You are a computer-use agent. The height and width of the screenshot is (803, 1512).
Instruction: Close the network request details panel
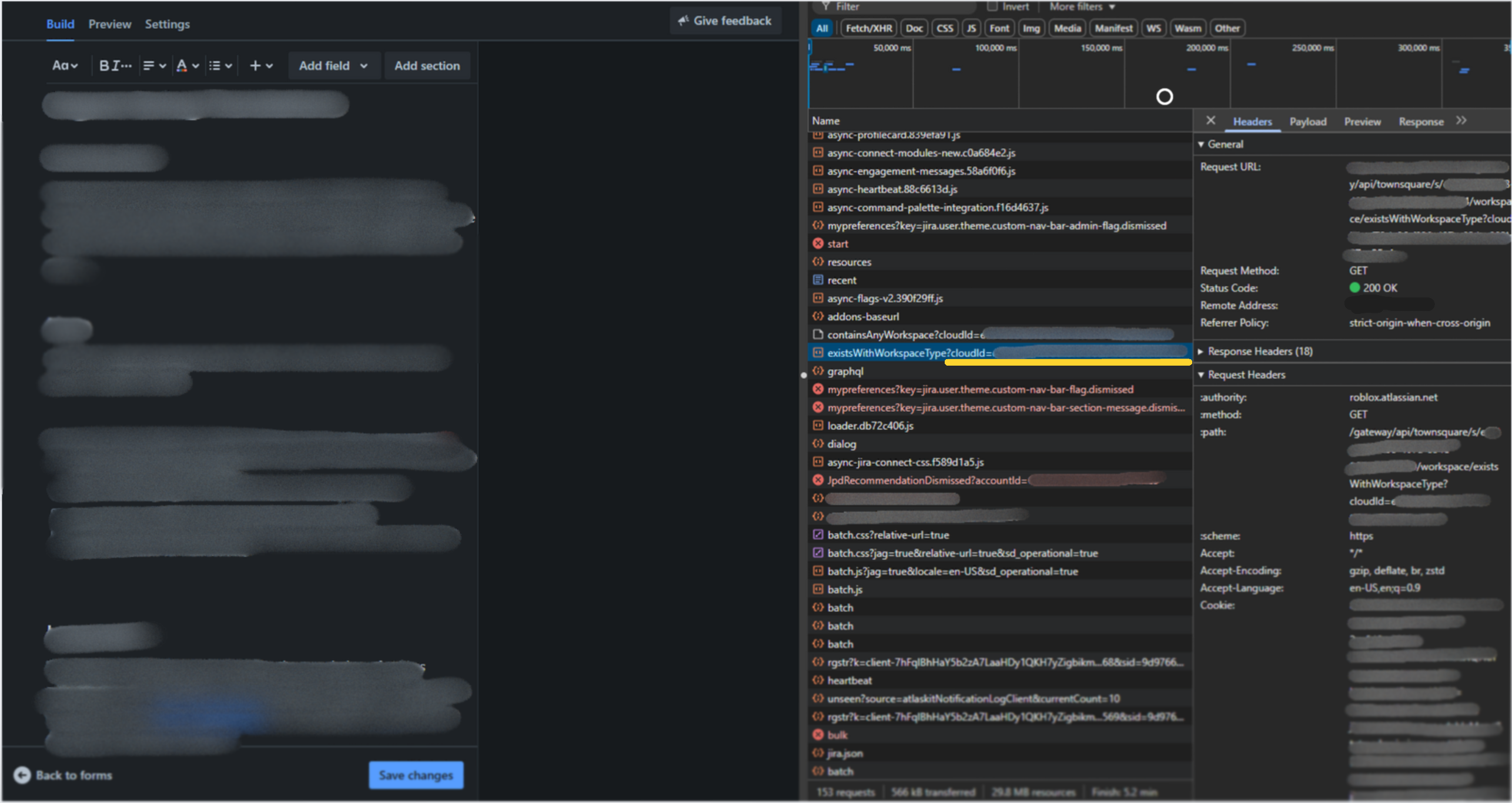(1210, 121)
